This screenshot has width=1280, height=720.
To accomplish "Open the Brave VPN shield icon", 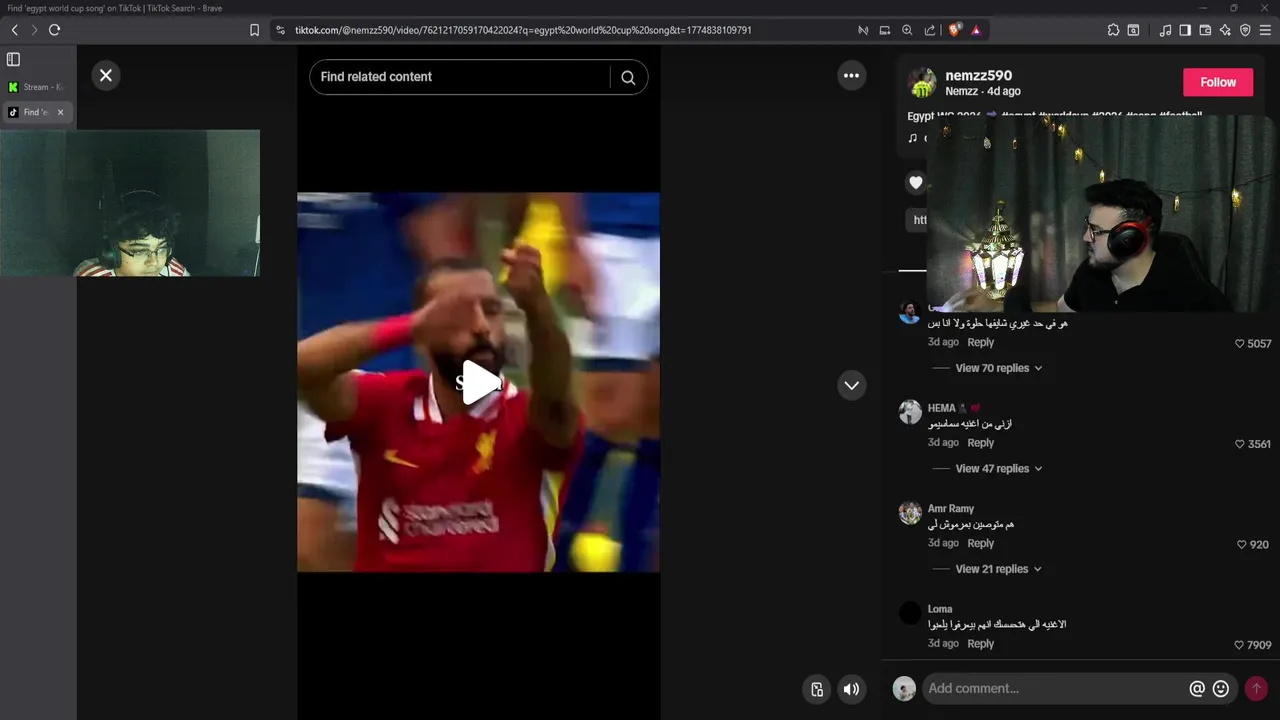I will coord(1245,30).
